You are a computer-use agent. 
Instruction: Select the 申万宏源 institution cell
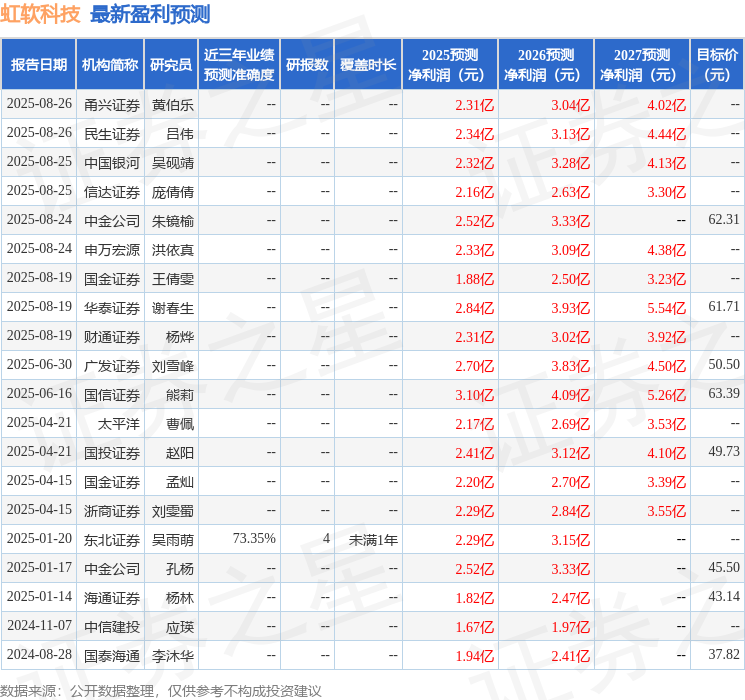112,250
